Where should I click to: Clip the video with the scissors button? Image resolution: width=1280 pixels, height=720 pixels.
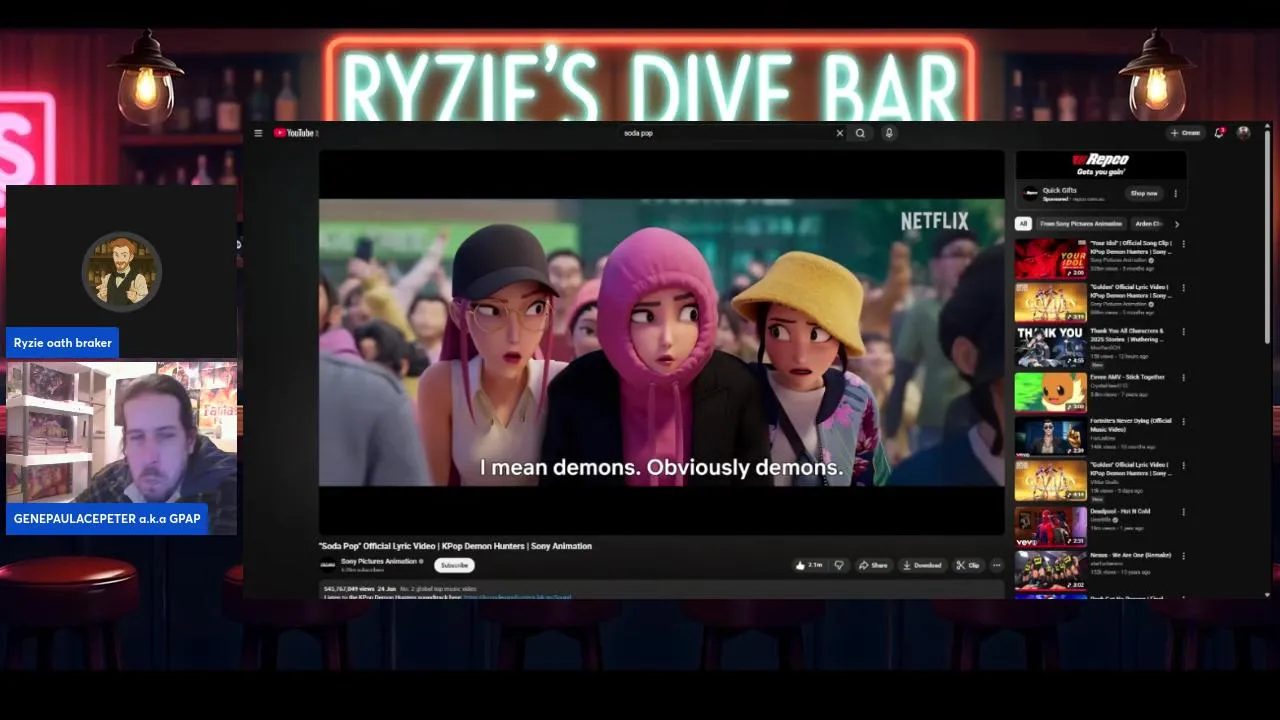[x=967, y=565]
